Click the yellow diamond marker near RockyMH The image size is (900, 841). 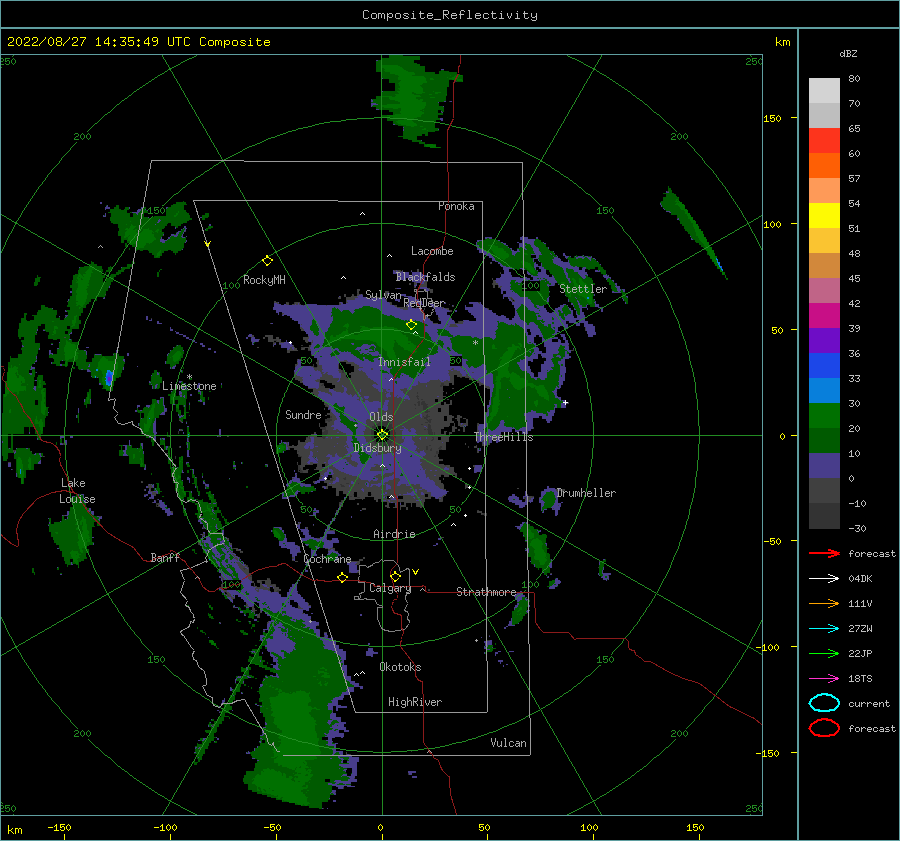click(267, 261)
